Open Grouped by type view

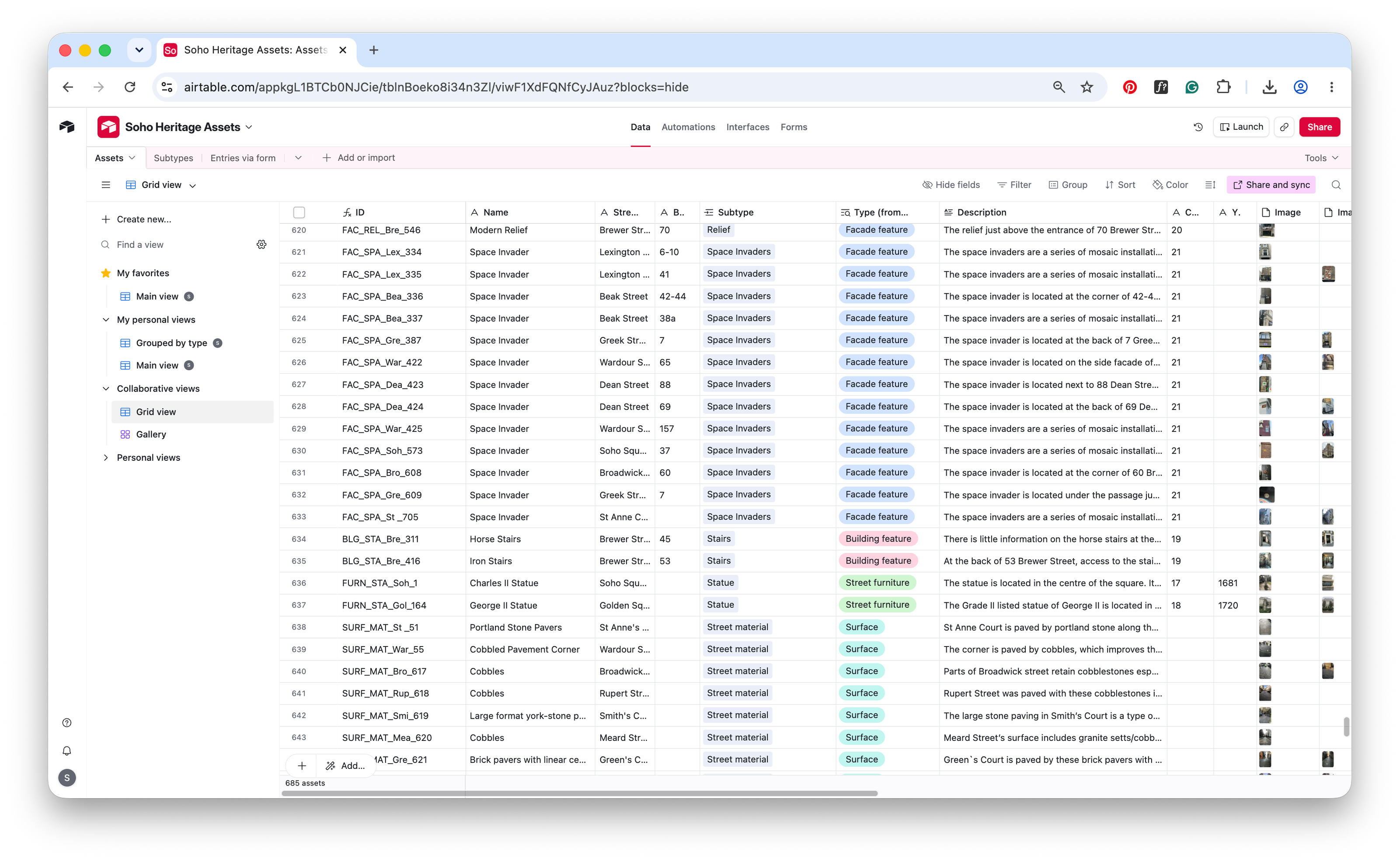click(x=172, y=343)
